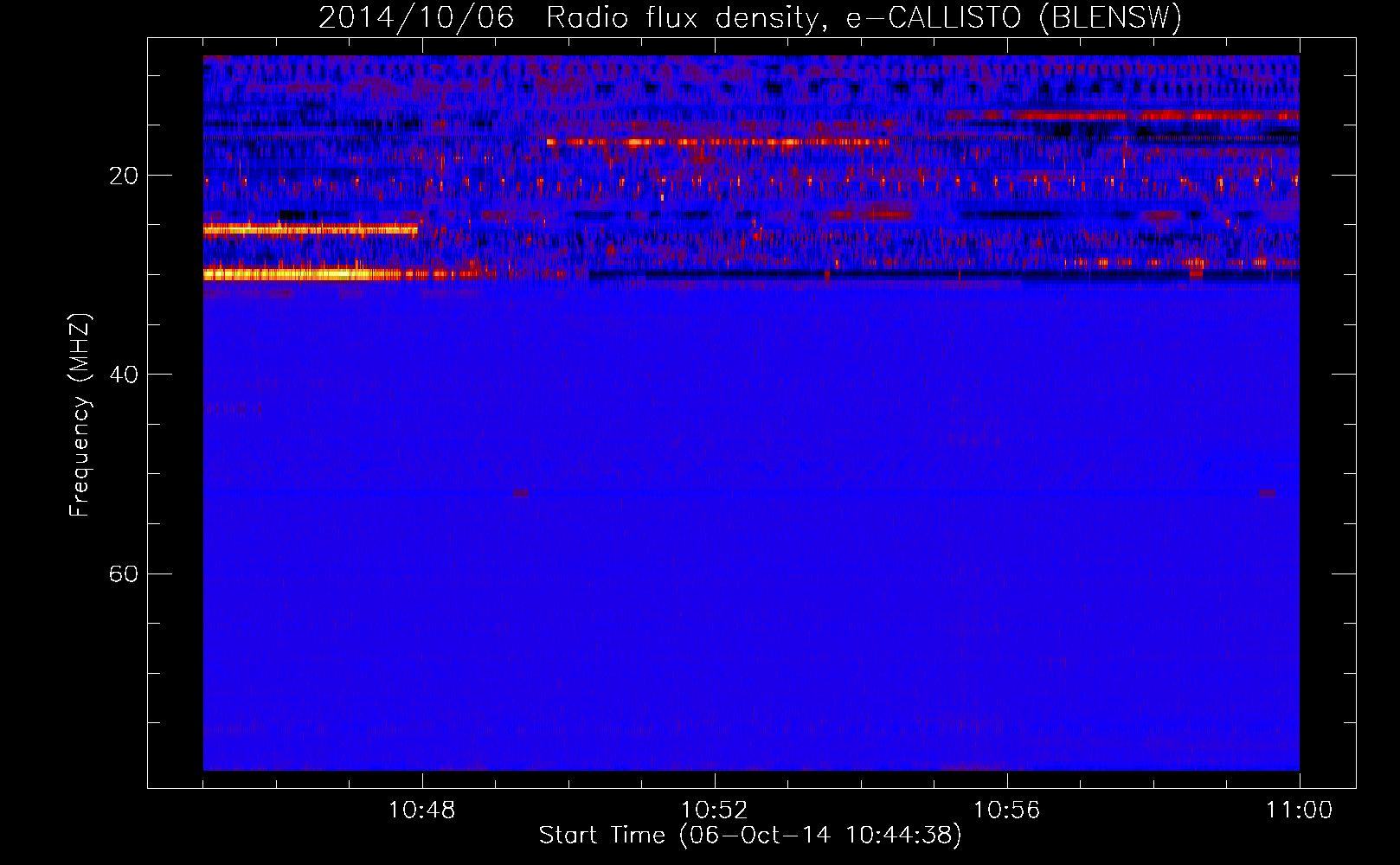
Task: Click the 'Frequency (MHZ)' axis label
Action: click(80, 415)
